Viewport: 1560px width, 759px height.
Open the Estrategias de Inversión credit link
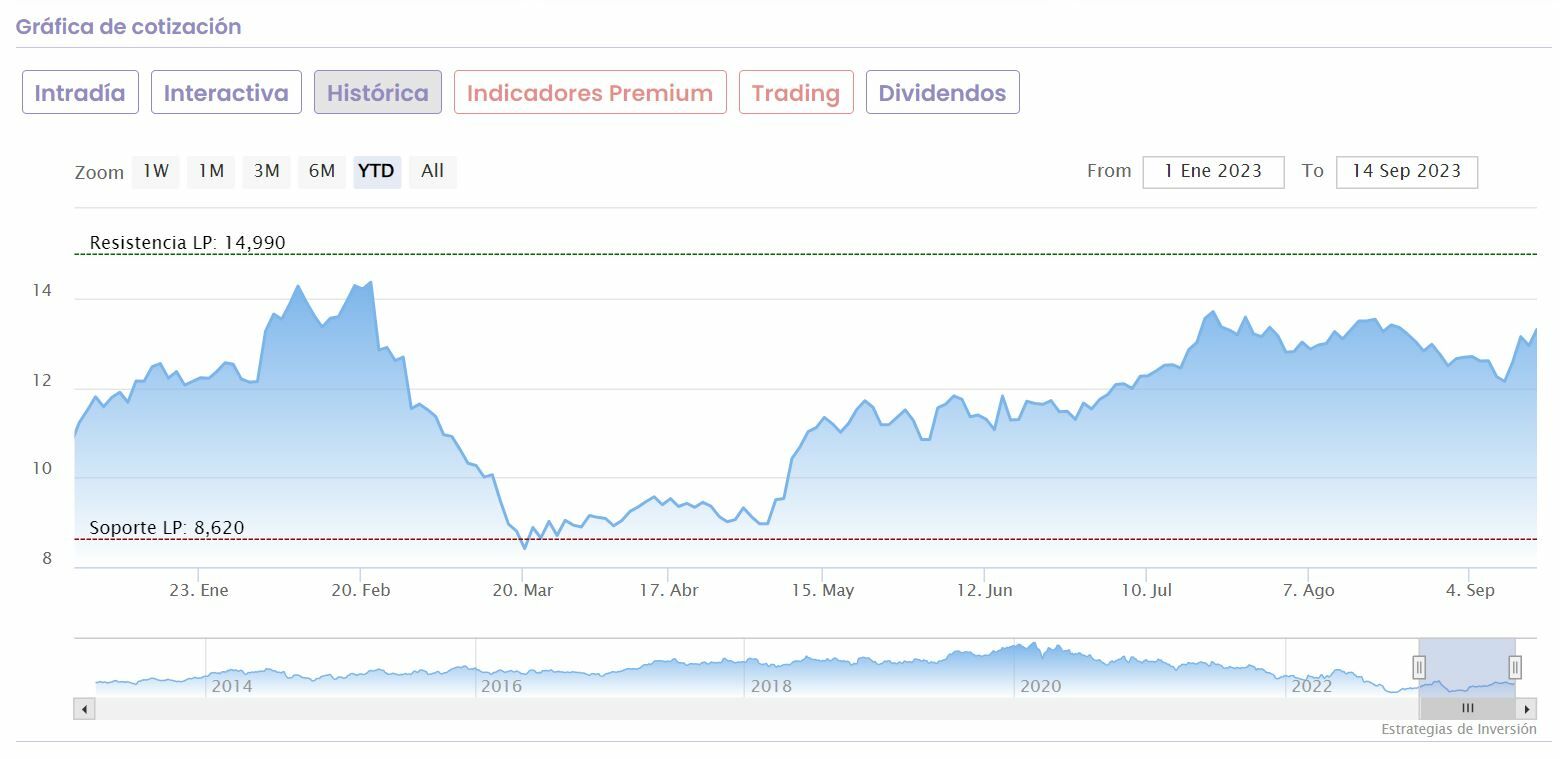pyautogui.click(x=1458, y=730)
